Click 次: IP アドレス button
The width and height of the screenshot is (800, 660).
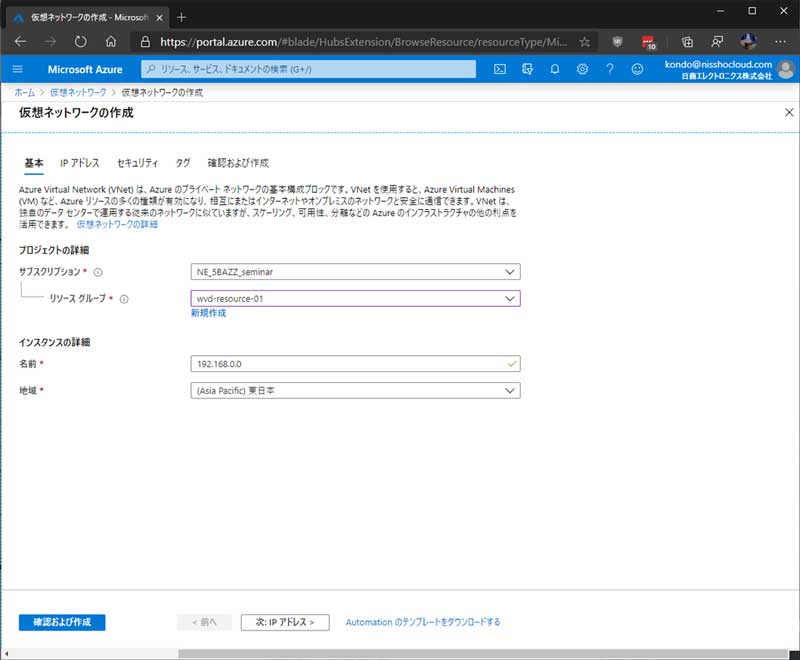[x=285, y=622]
